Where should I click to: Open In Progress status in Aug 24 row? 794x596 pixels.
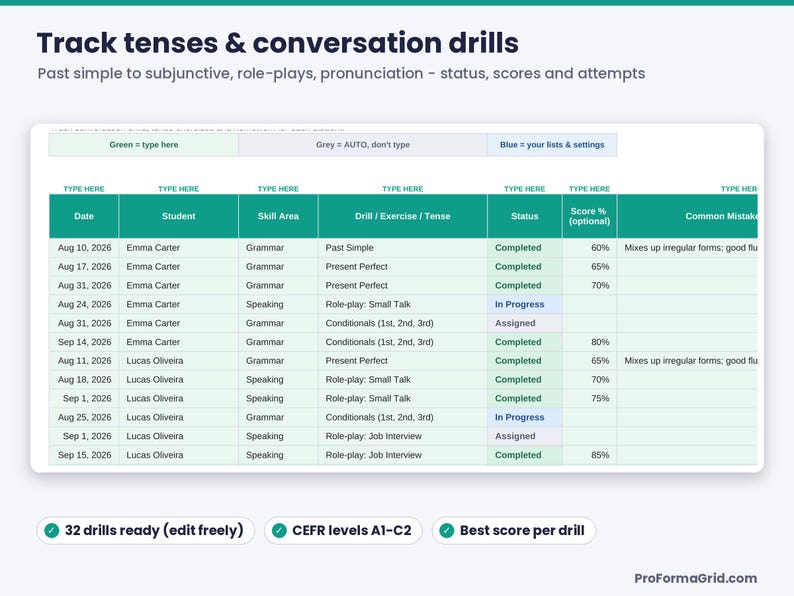pyautogui.click(x=525, y=304)
